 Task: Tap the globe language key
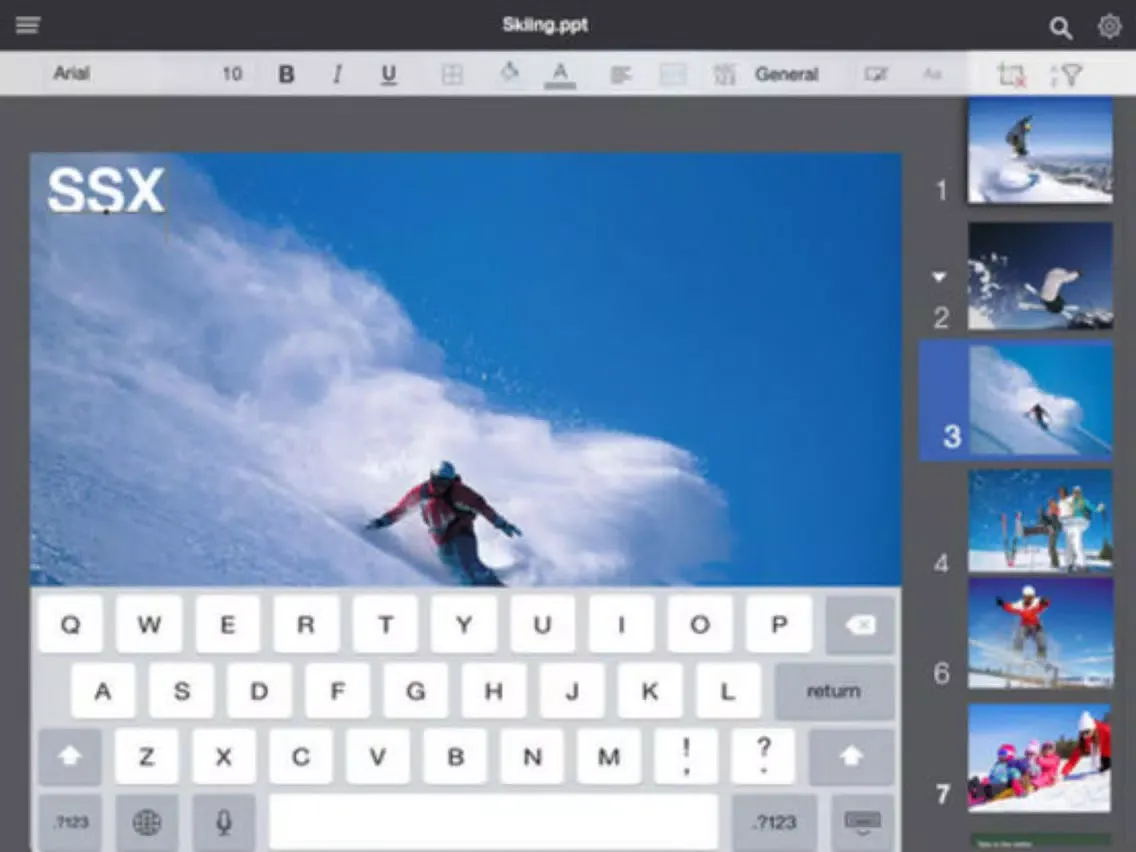(x=147, y=822)
